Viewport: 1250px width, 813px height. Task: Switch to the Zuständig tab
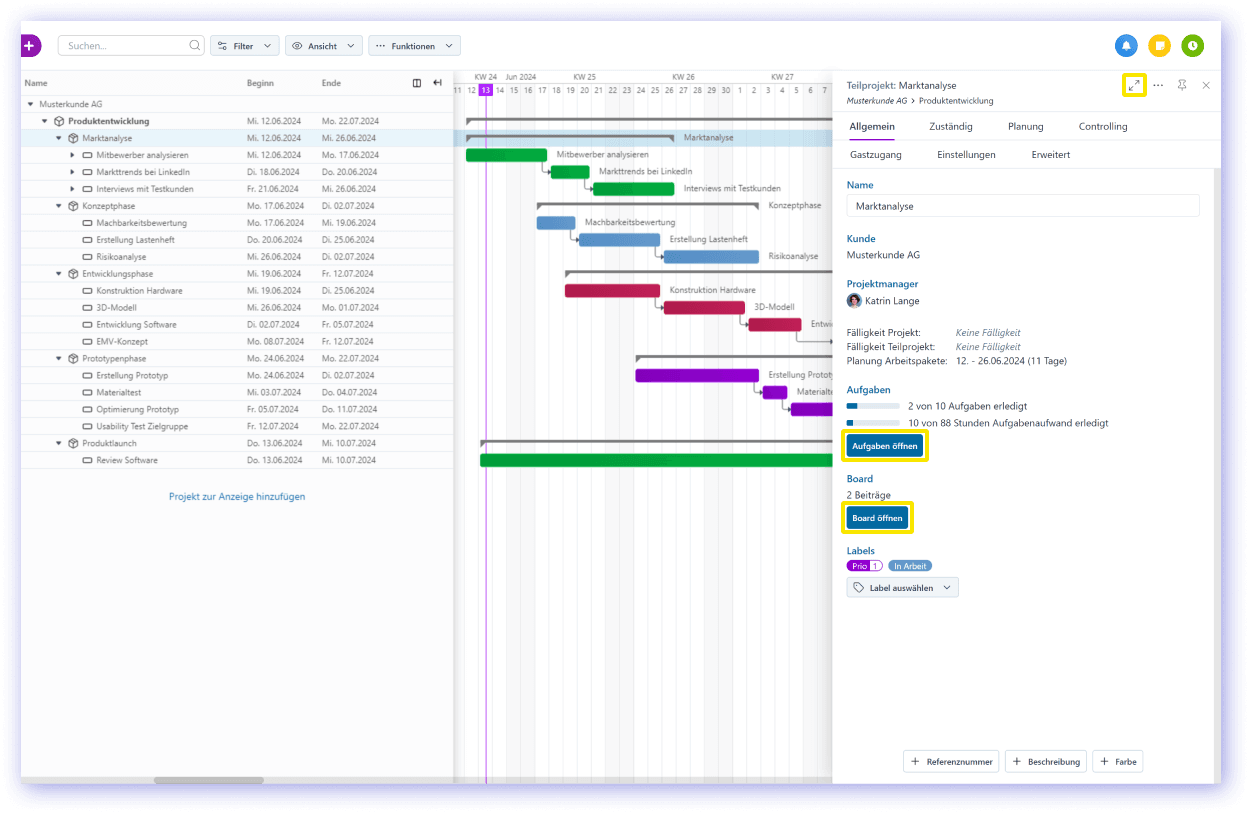point(950,127)
